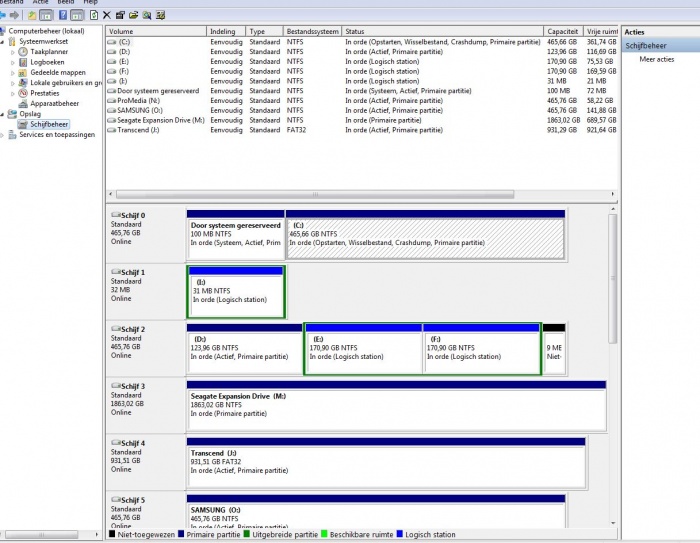
Task: Expand Services en toepassingen node
Action: [x=3, y=135]
